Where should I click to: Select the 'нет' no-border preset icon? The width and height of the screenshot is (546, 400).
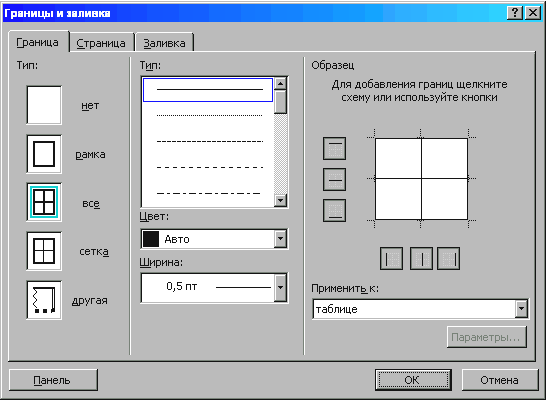pos(44,105)
